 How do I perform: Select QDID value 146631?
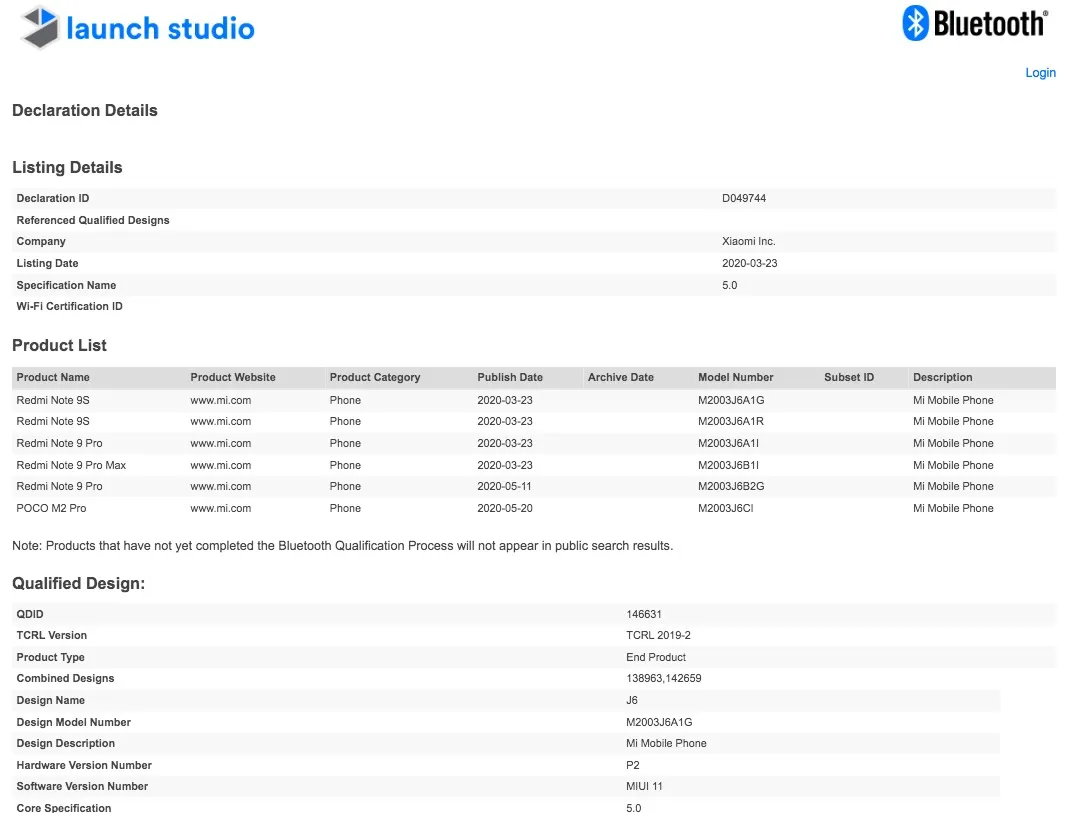click(x=644, y=614)
